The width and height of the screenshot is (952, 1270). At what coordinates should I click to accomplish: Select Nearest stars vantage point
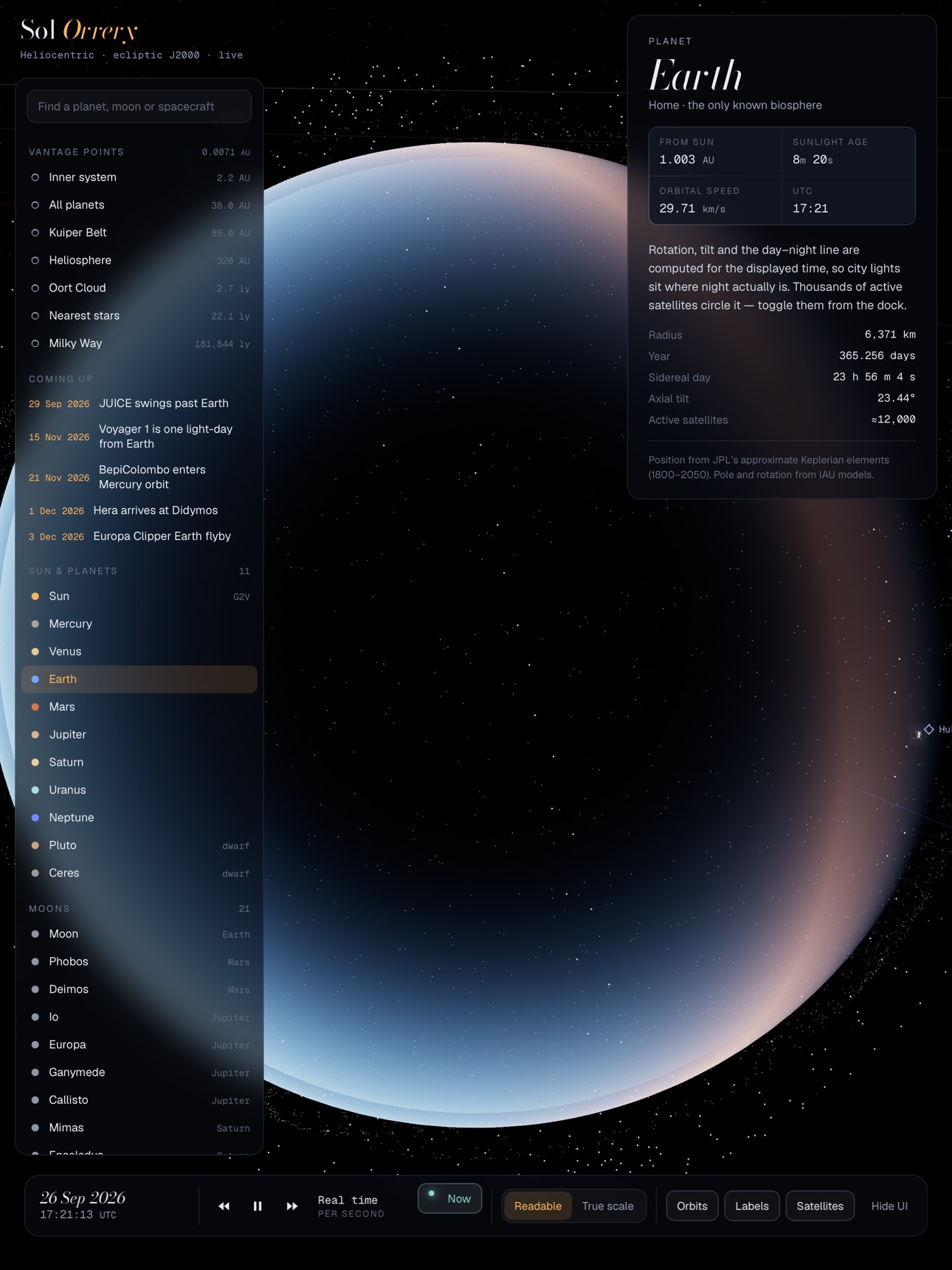click(x=139, y=316)
